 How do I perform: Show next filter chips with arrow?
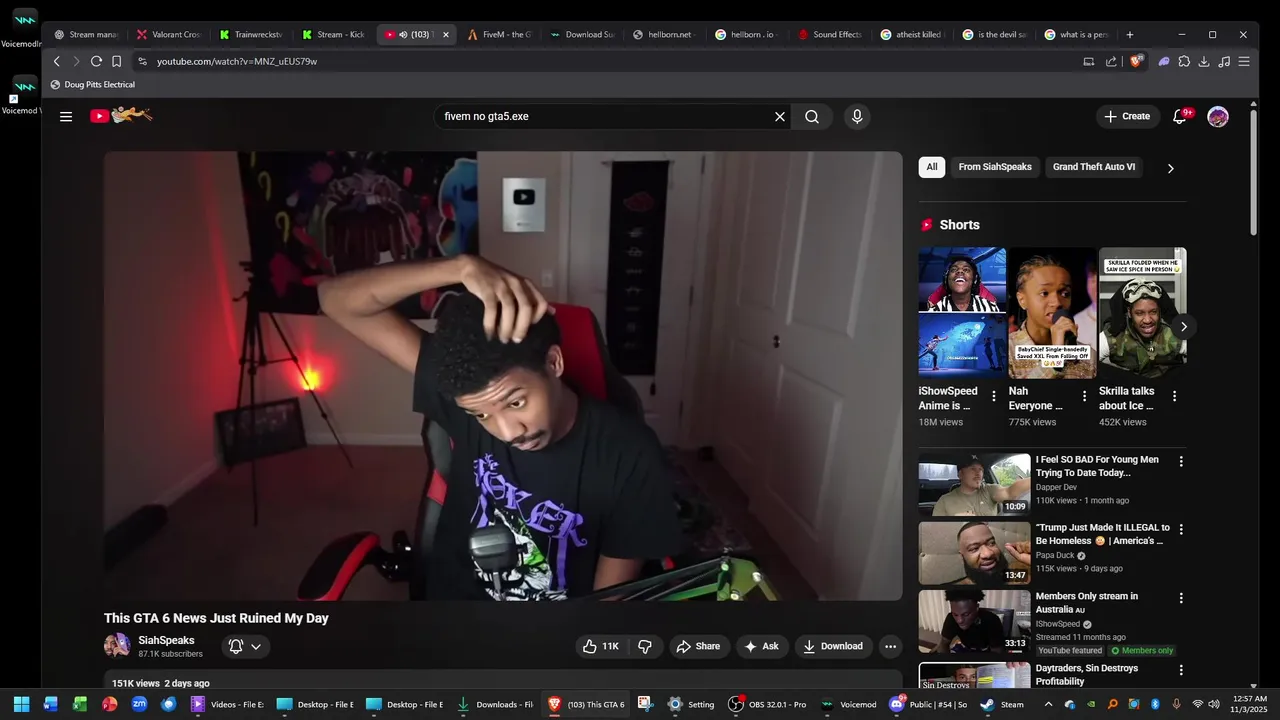(1170, 168)
